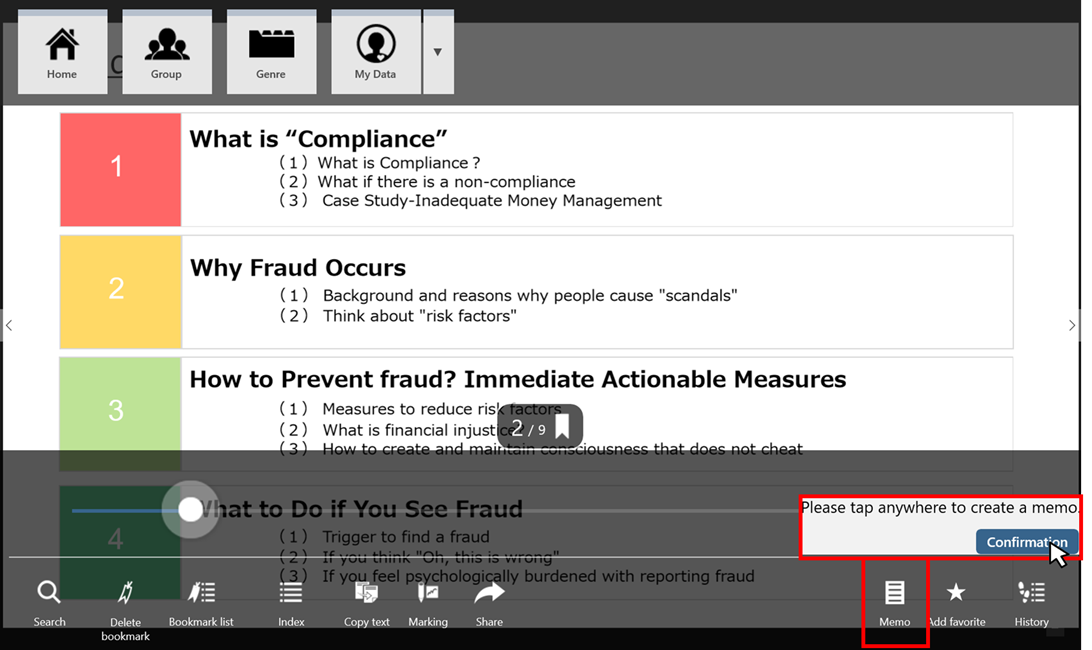Expand the dropdown arrow beside My Data
This screenshot has width=1092, height=650.
(x=438, y=52)
